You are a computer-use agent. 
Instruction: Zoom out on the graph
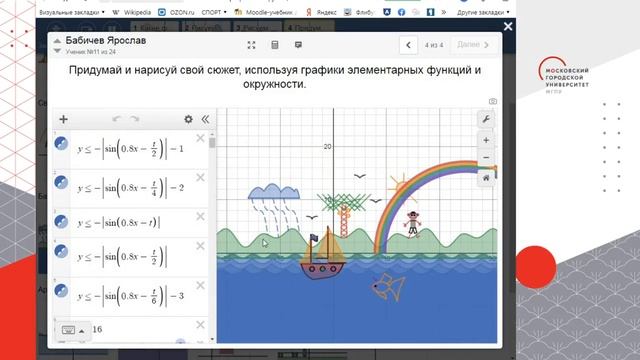coord(486,158)
